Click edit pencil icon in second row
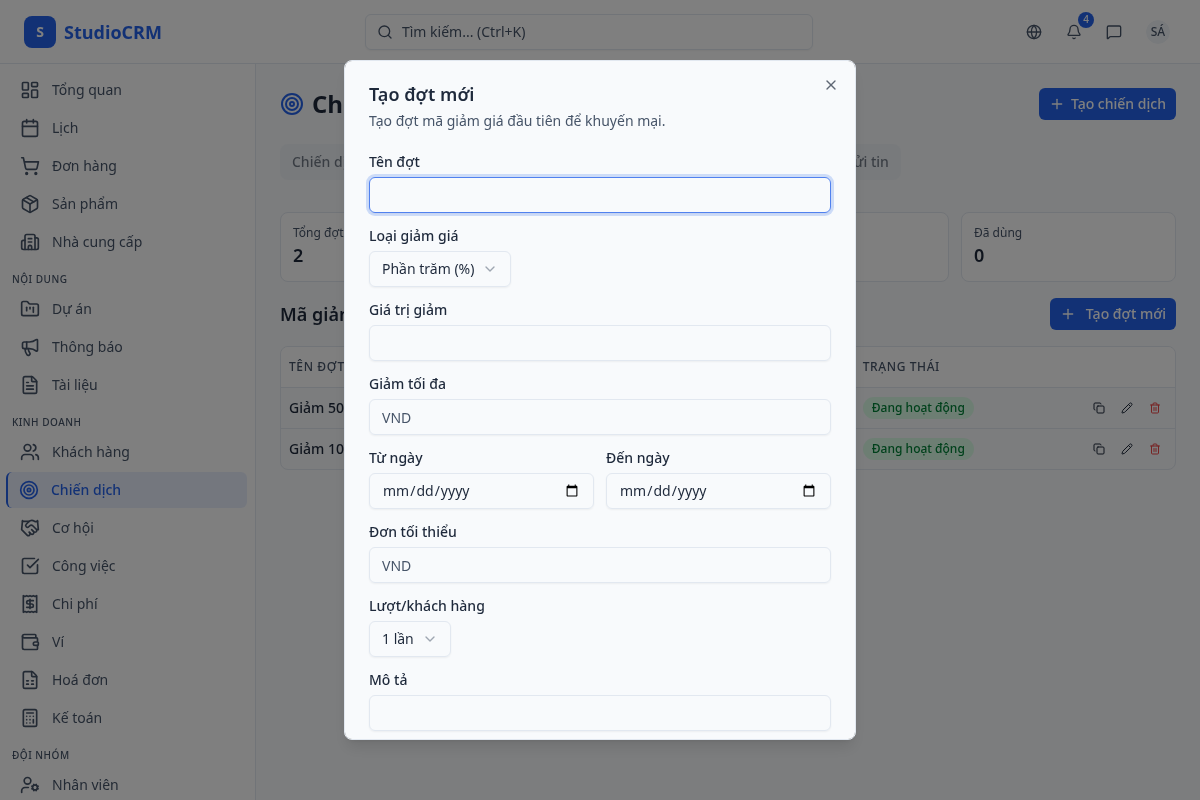The height and width of the screenshot is (800, 1200). [1127, 449]
